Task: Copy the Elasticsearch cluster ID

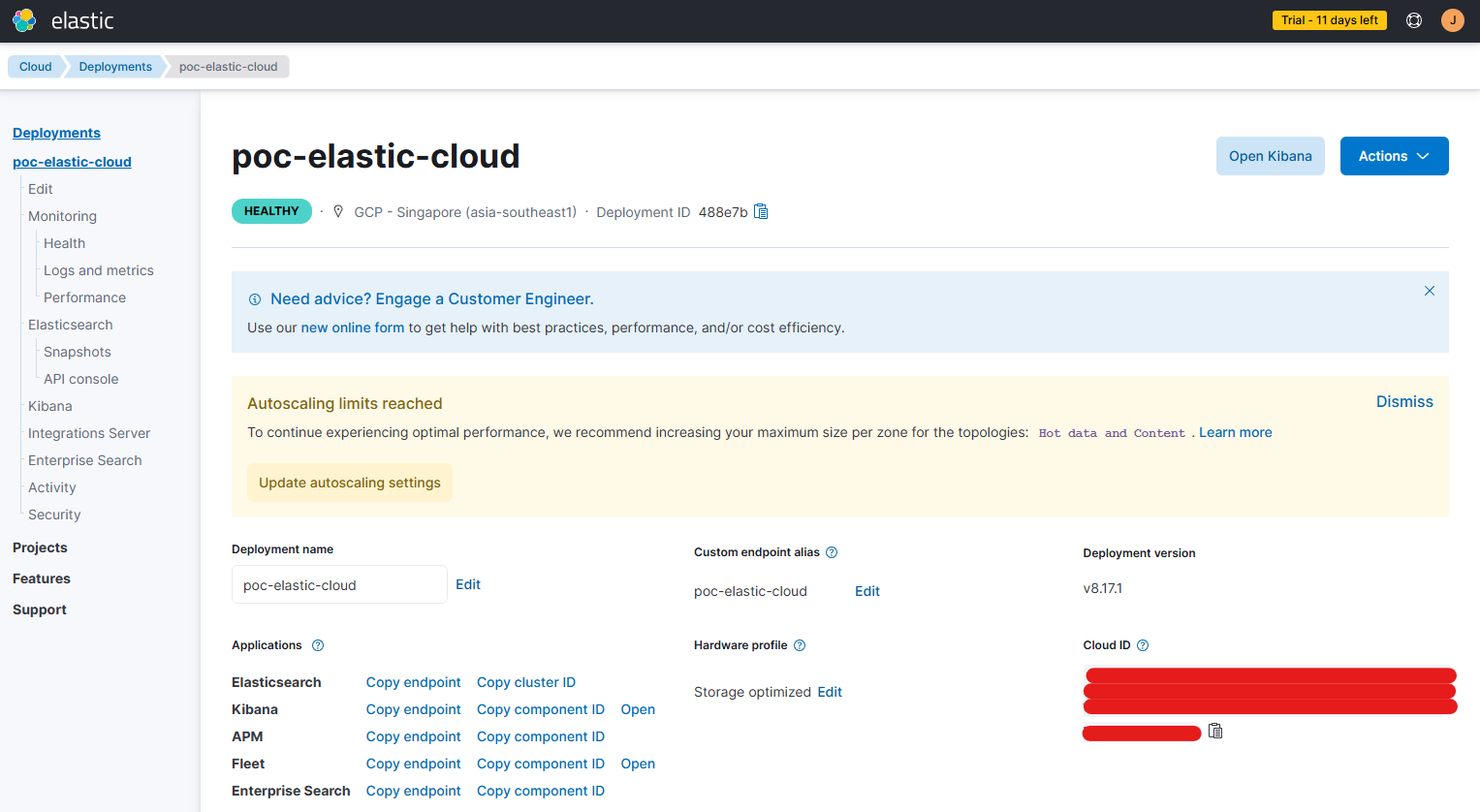Action: [x=526, y=682]
